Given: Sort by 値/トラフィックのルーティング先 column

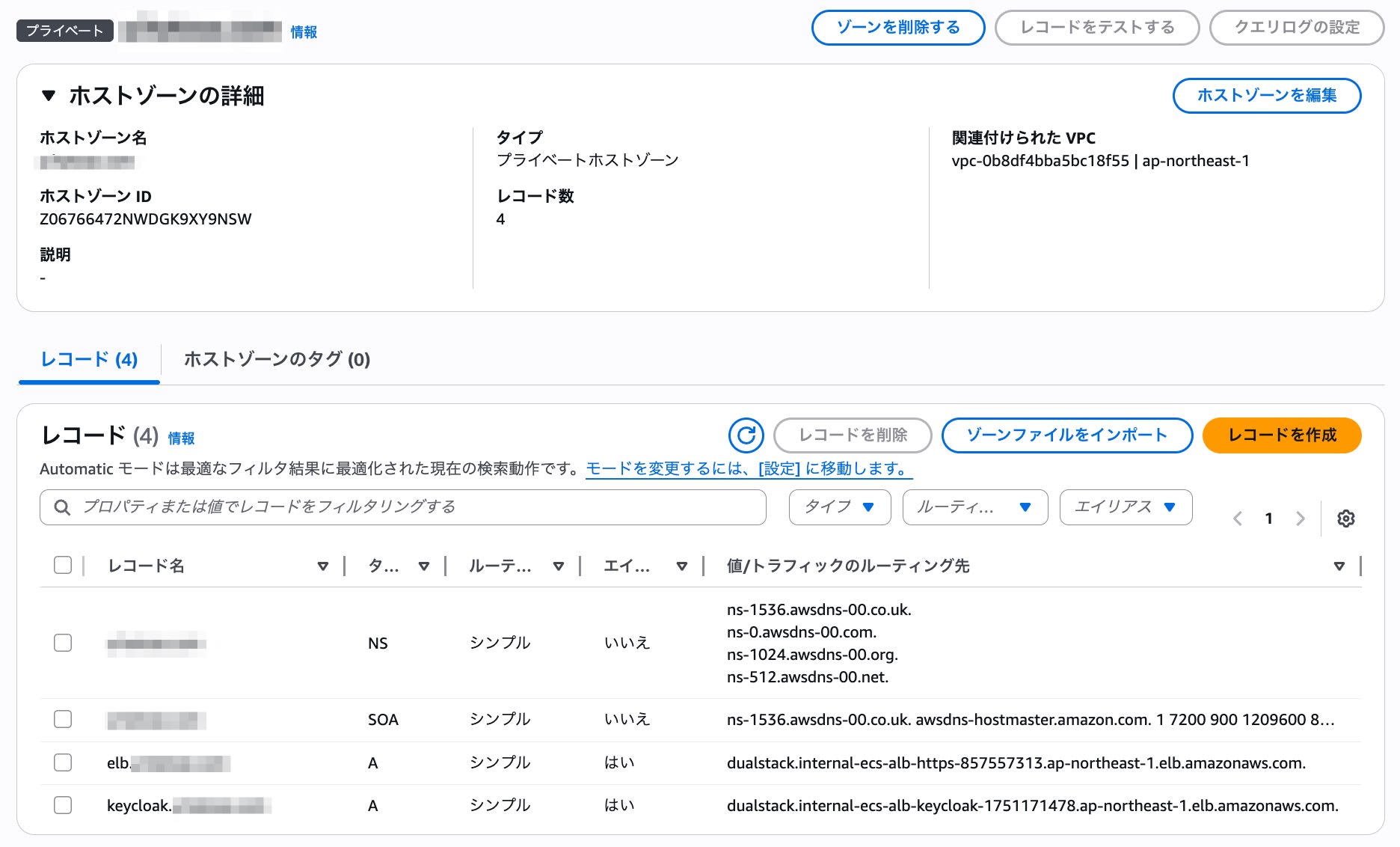Looking at the screenshot, I should [x=1339, y=566].
